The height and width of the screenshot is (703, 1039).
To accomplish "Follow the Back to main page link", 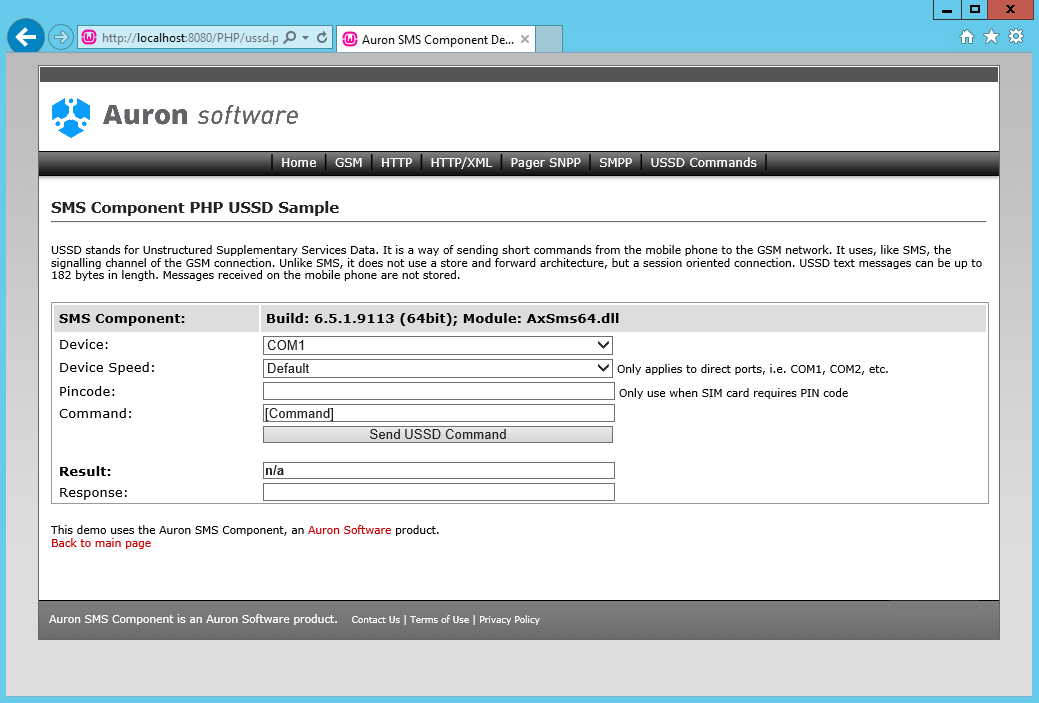I will 101,543.
